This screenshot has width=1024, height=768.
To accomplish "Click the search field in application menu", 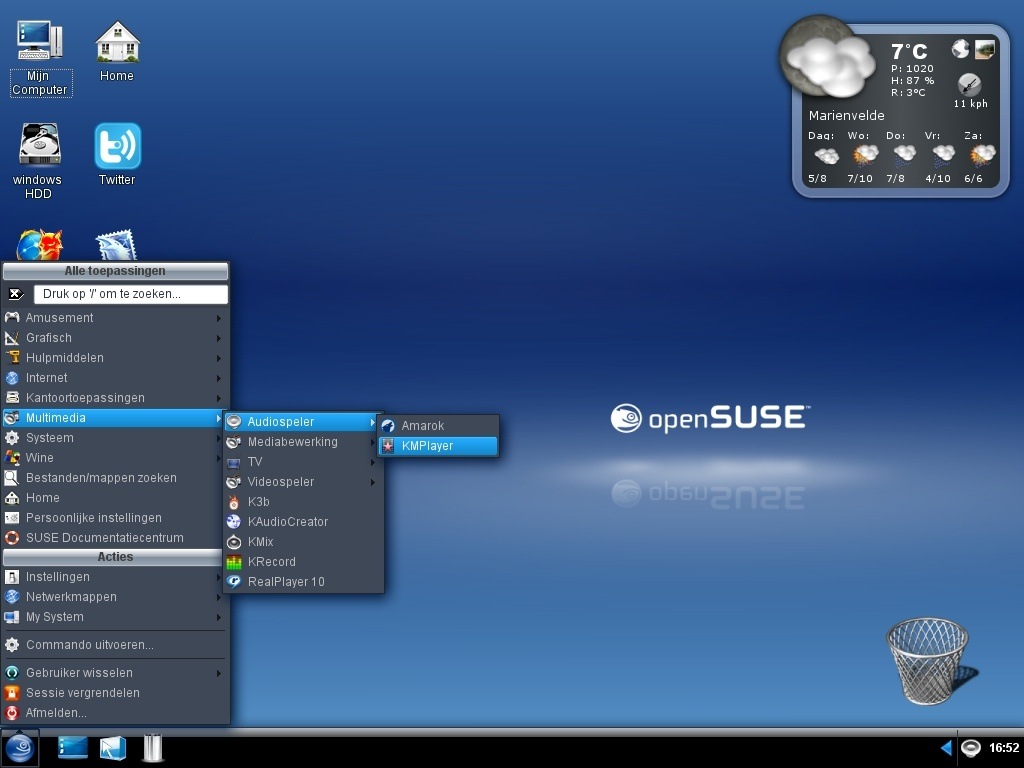I will pyautogui.click(x=131, y=294).
